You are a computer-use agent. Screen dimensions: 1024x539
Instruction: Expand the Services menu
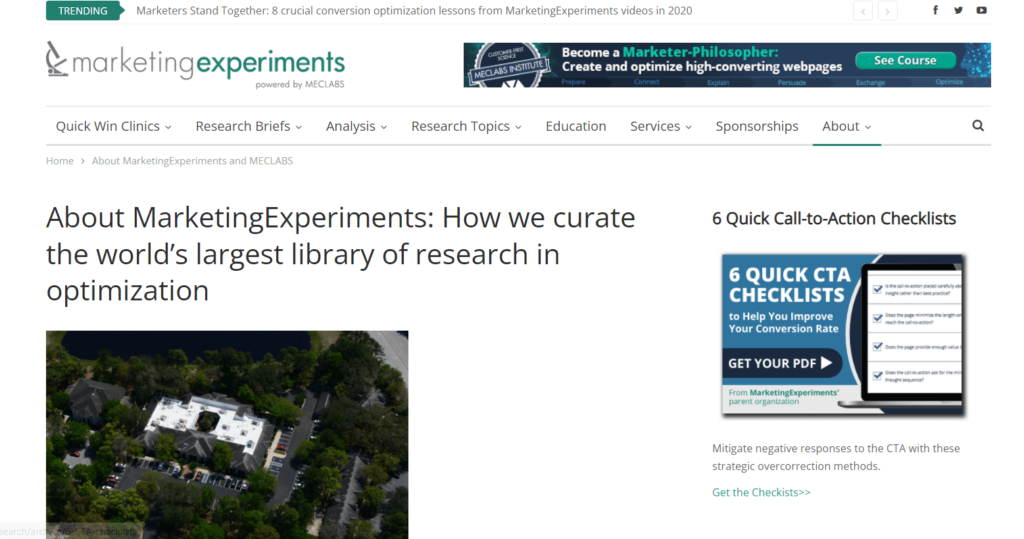(661, 126)
